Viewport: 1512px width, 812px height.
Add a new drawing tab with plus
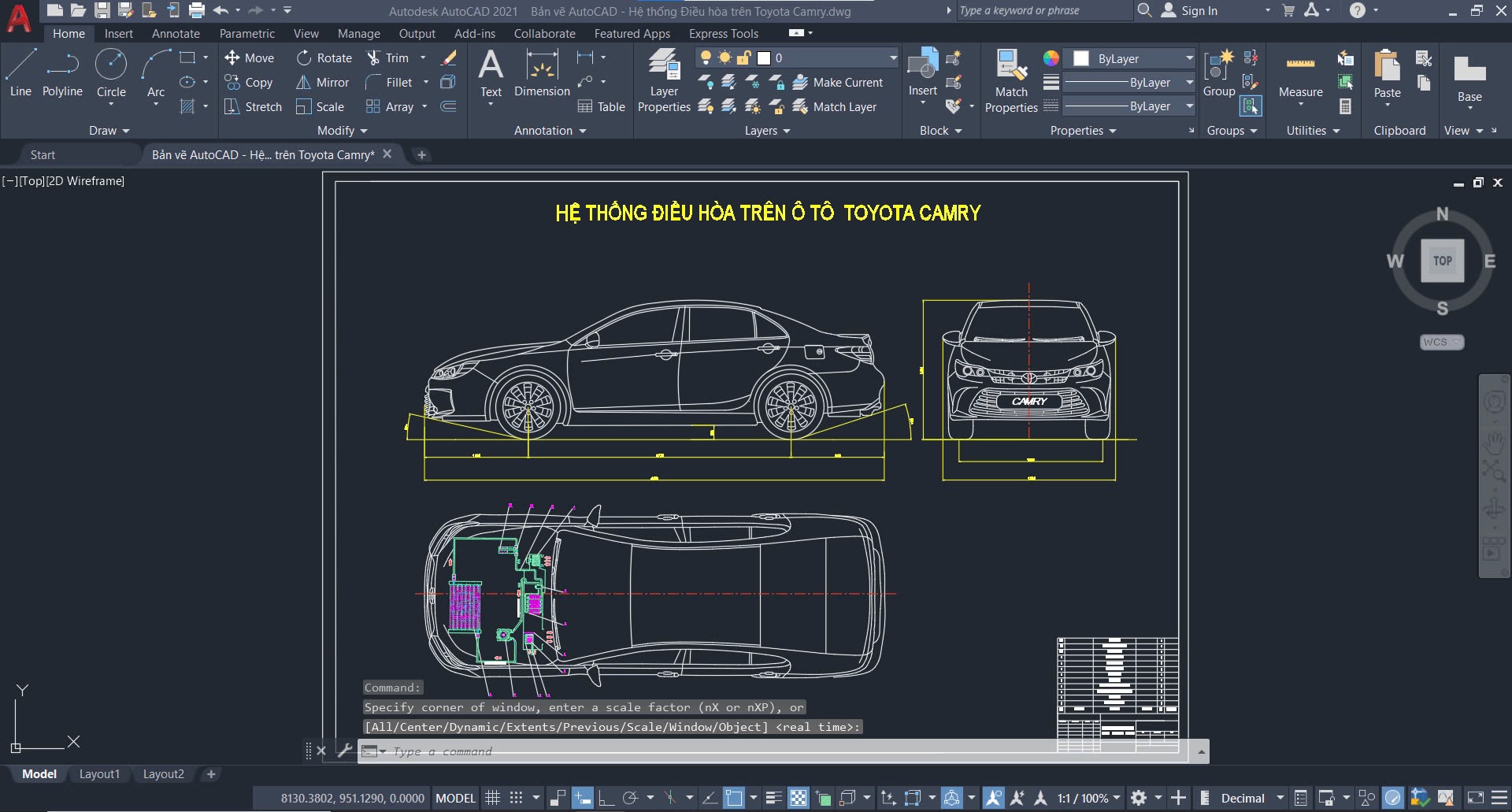point(421,154)
